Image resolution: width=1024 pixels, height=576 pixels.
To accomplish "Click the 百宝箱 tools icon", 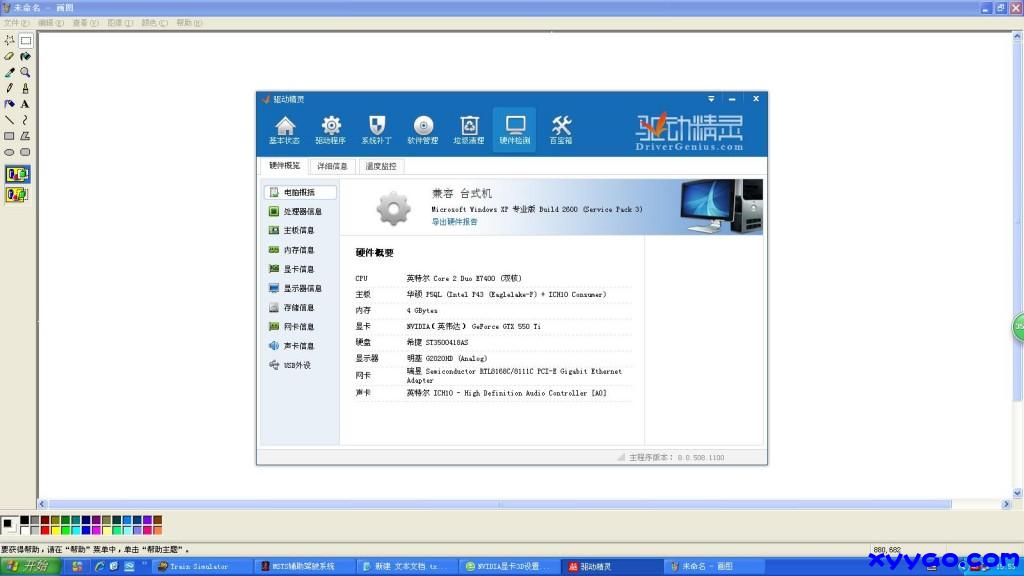I will (x=561, y=130).
